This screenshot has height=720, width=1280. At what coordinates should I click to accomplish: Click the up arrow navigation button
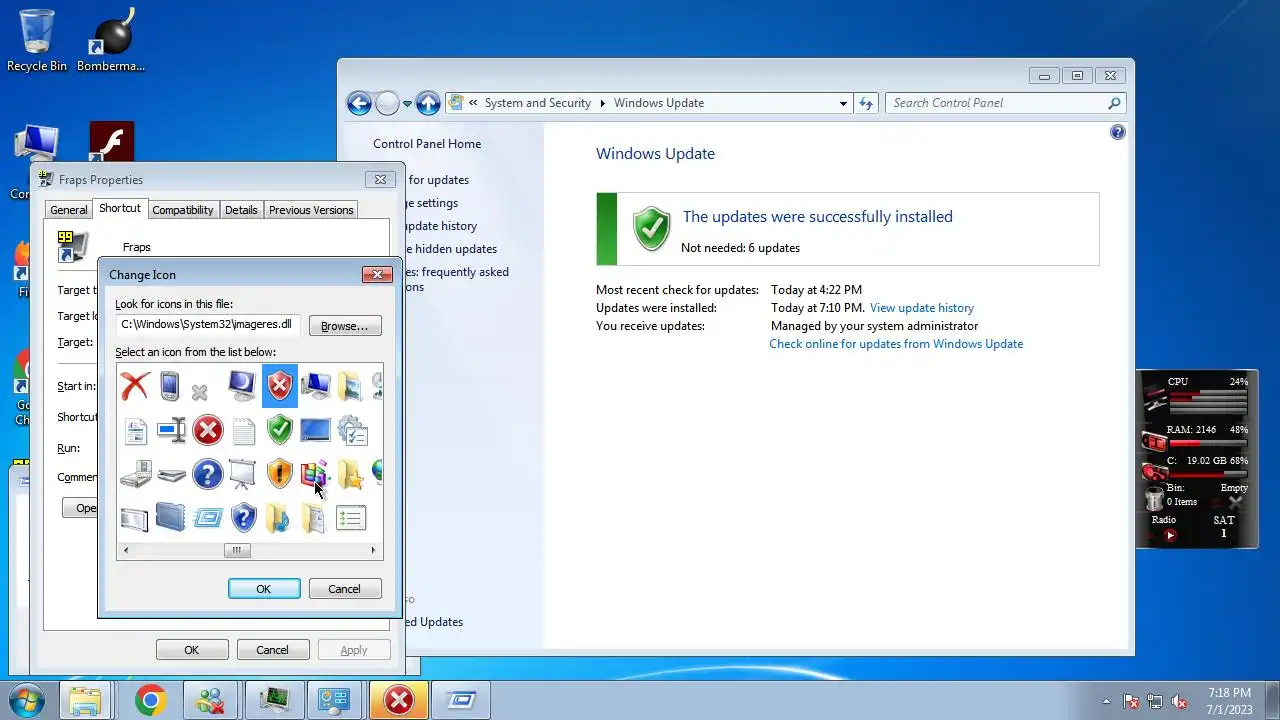(x=428, y=103)
